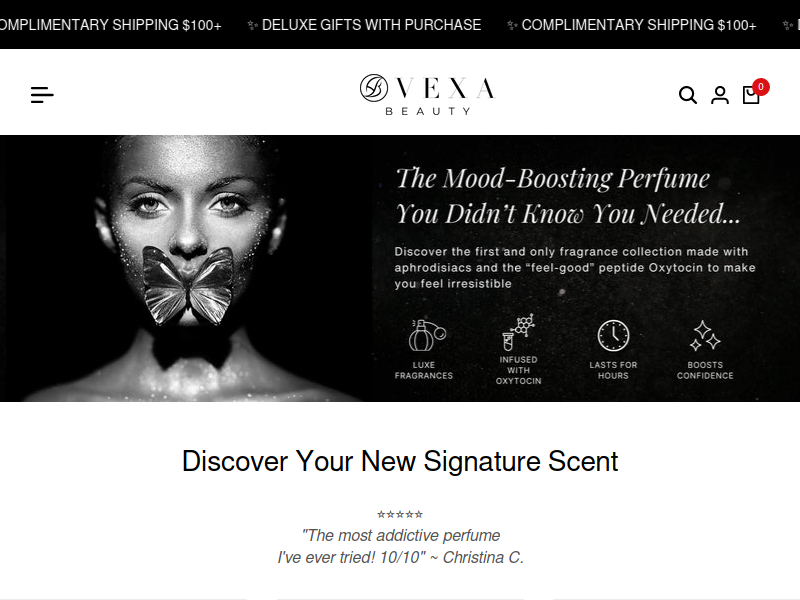Click the red cart count badge
Viewport: 800px width, 600px height.
(x=760, y=87)
